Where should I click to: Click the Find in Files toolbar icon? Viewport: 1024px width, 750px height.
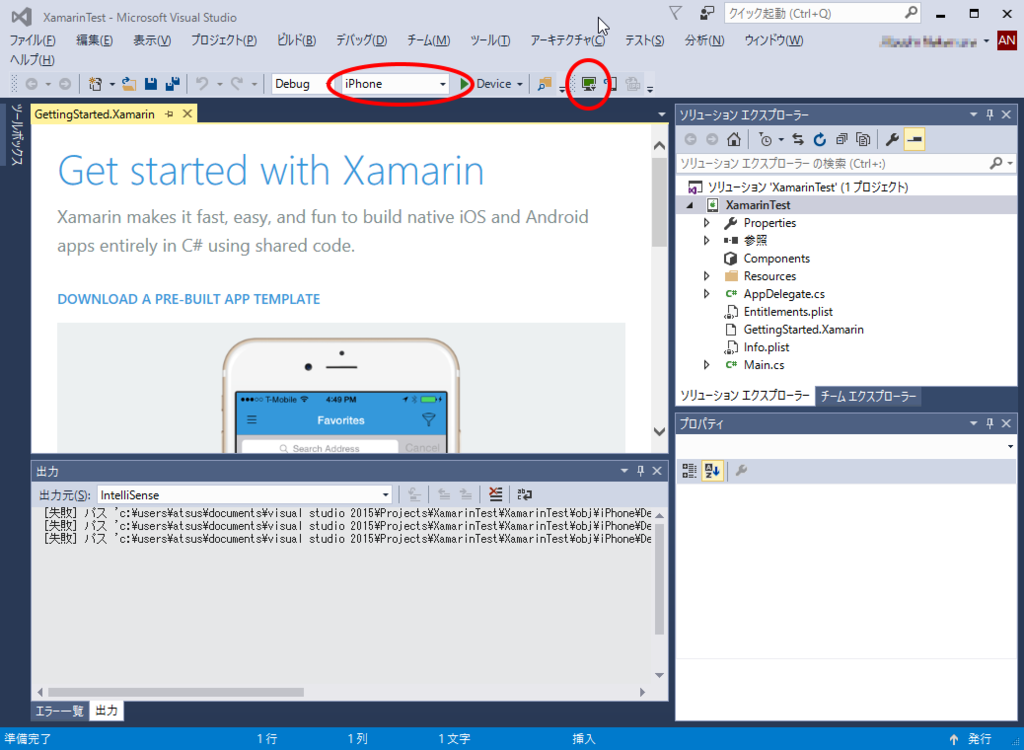click(x=544, y=84)
